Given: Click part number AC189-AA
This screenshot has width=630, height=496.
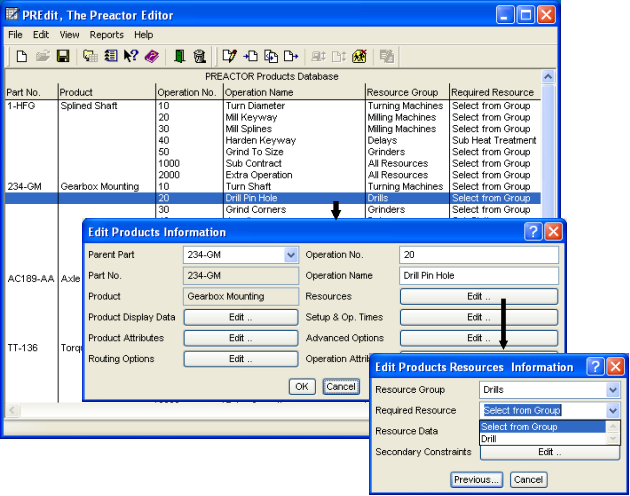Looking at the screenshot, I should (x=31, y=279).
